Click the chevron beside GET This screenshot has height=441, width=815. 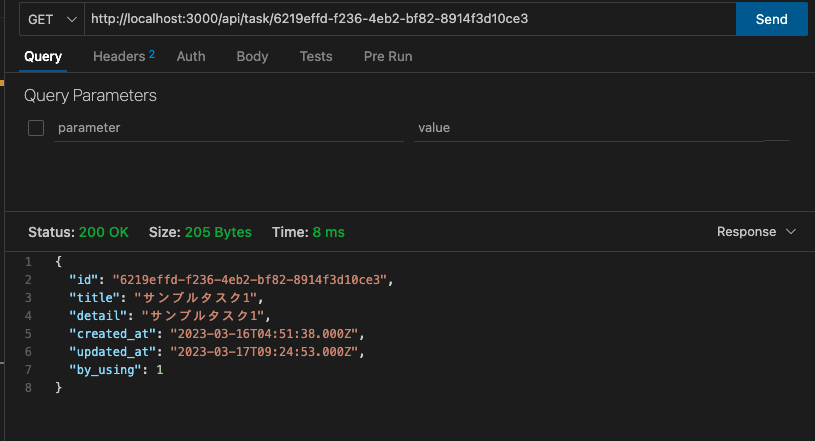(72, 20)
